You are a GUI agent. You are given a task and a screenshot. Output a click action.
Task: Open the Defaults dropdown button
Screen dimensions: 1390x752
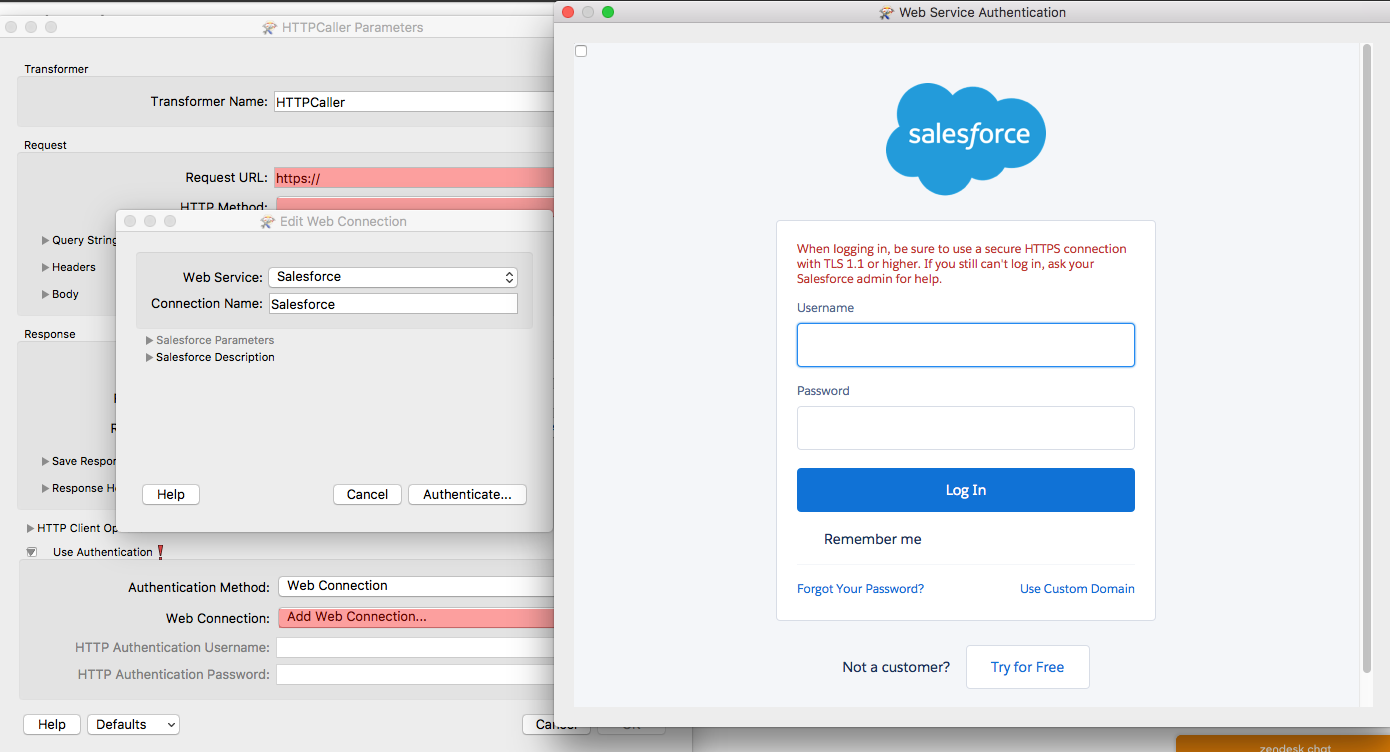pos(133,724)
